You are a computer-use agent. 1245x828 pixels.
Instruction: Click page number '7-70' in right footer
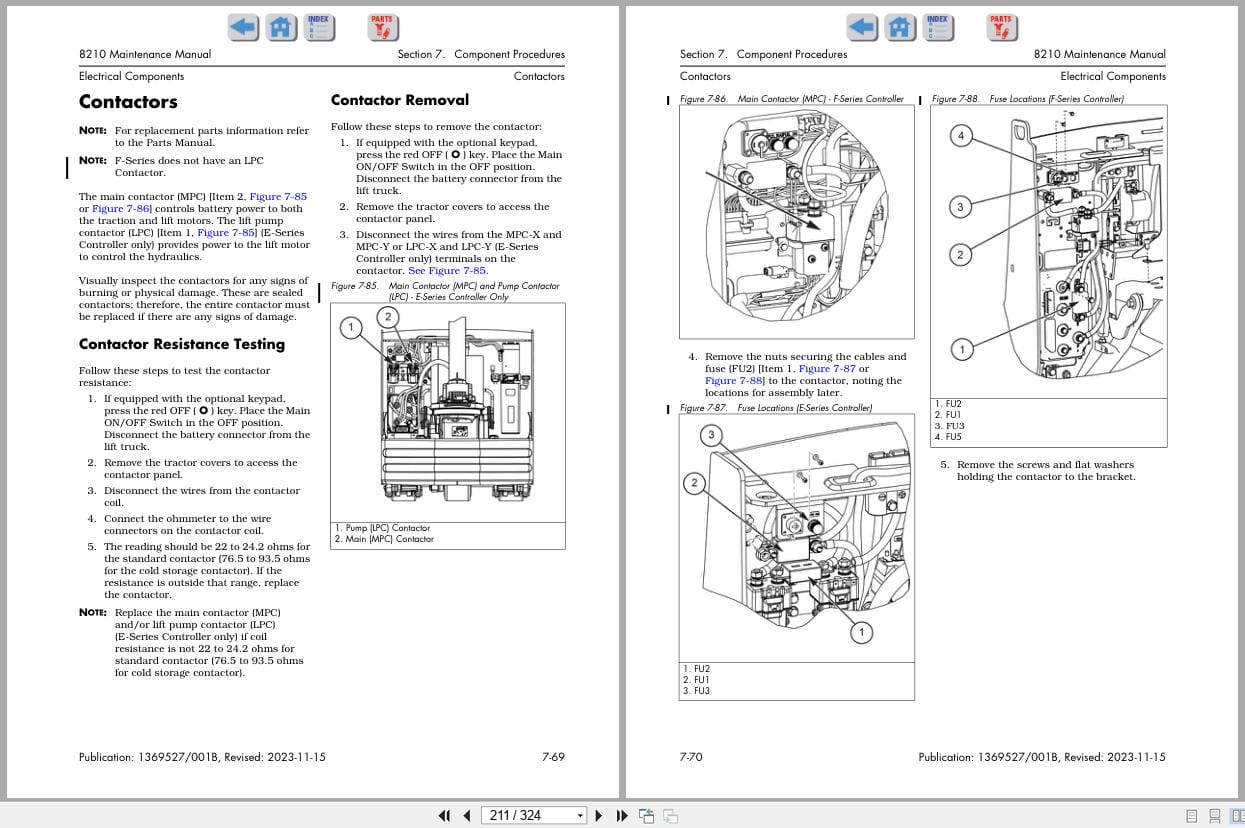[691, 757]
